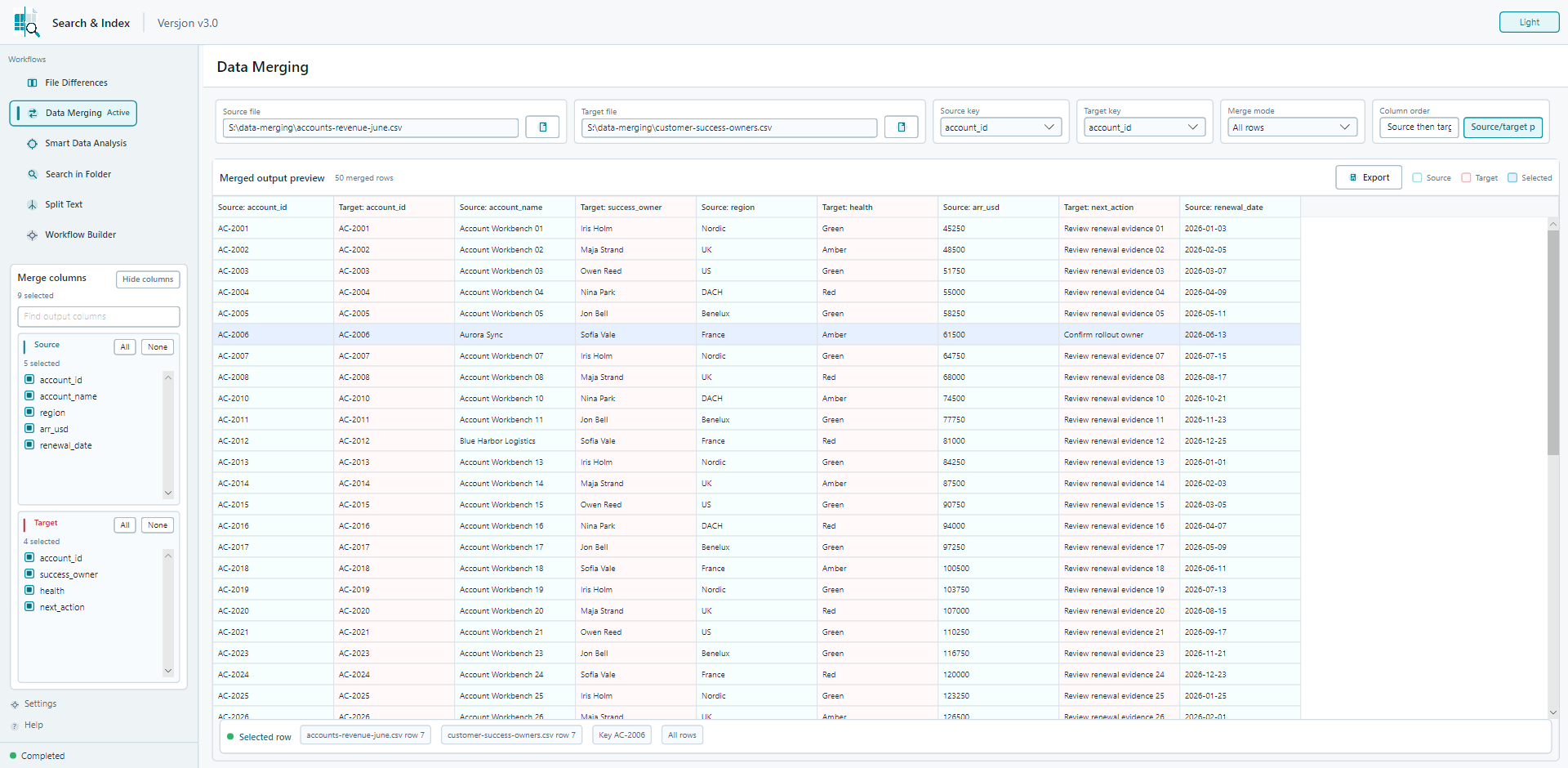Open Search in Folder workflow
This screenshot has height=768, width=1568.
pos(78,174)
